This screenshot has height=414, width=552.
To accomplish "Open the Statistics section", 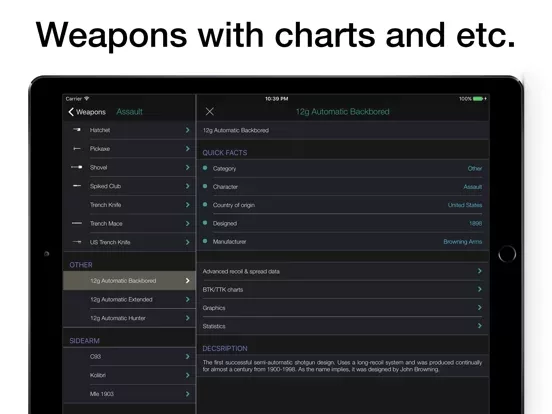I will (343, 326).
